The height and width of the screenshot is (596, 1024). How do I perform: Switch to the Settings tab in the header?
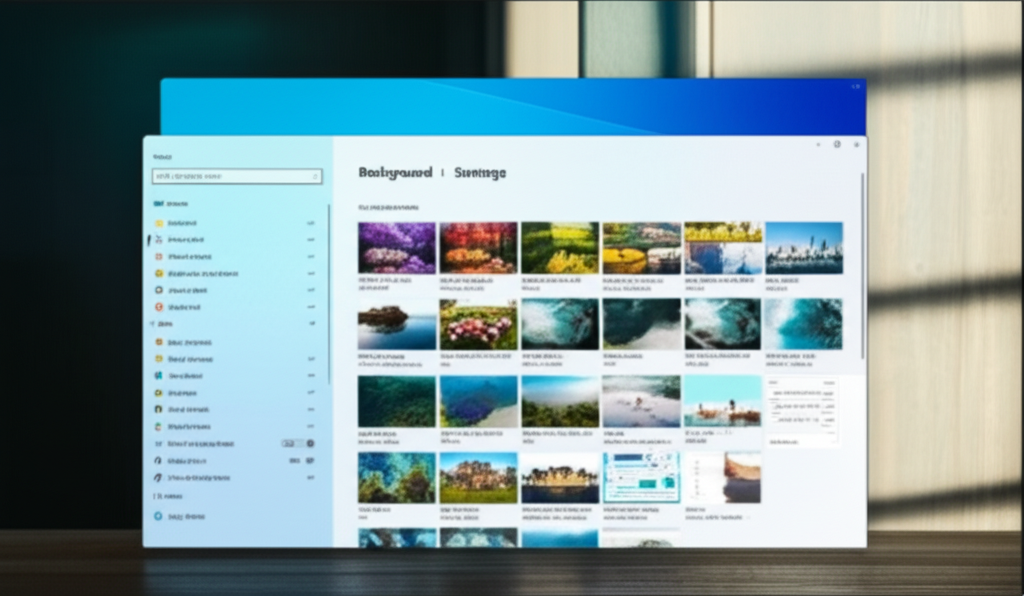(480, 173)
